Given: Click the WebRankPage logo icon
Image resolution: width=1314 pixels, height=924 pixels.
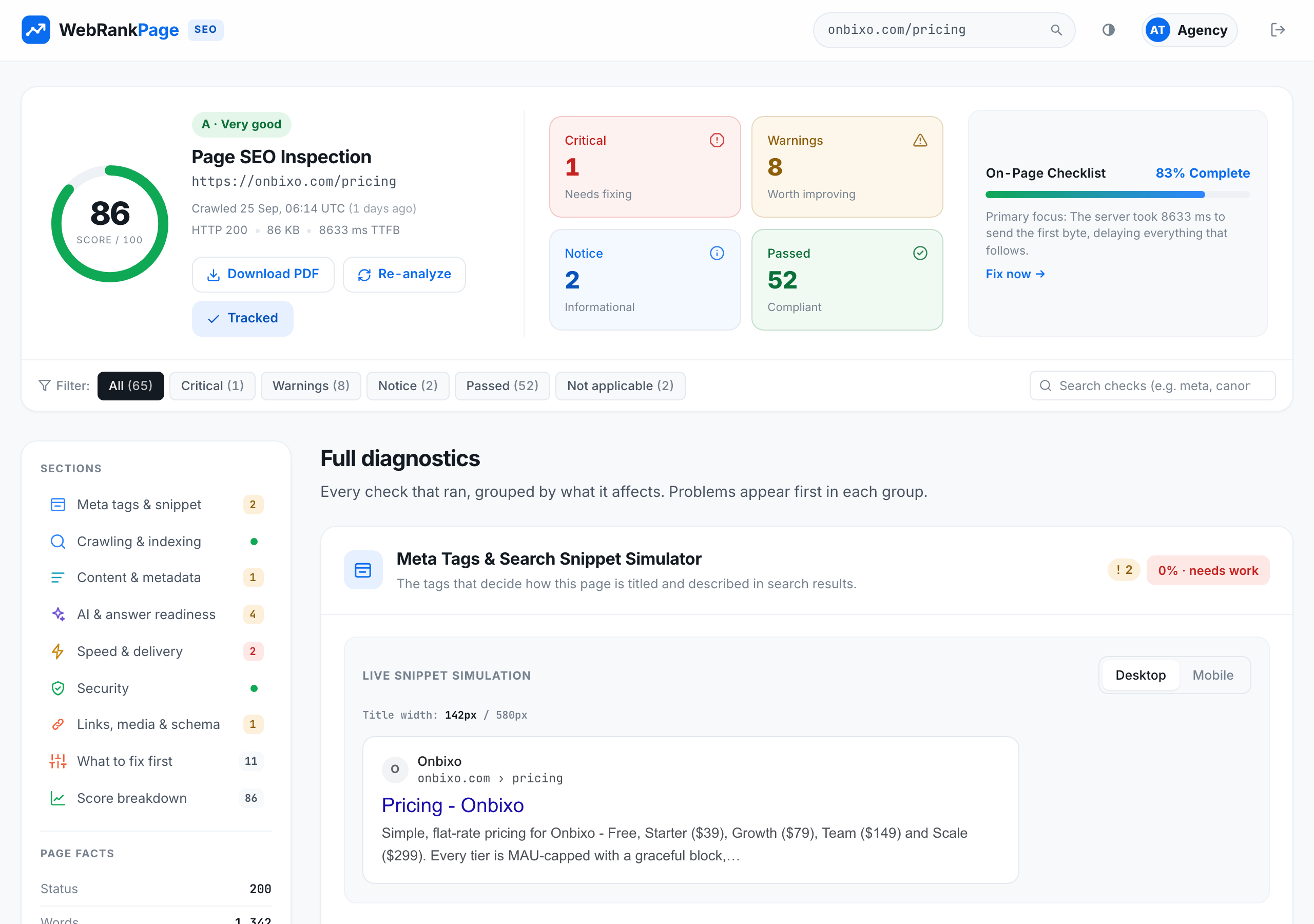Looking at the screenshot, I should tap(35, 30).
